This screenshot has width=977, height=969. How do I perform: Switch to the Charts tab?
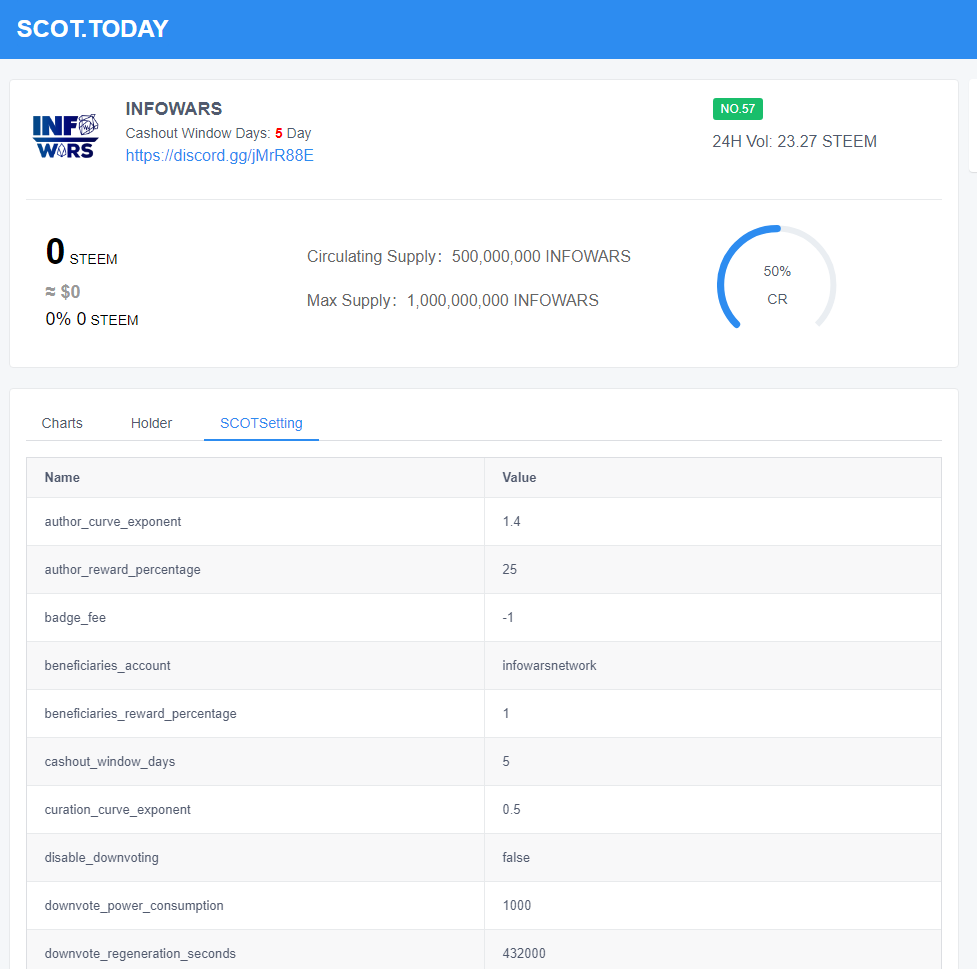pos(62,423)
